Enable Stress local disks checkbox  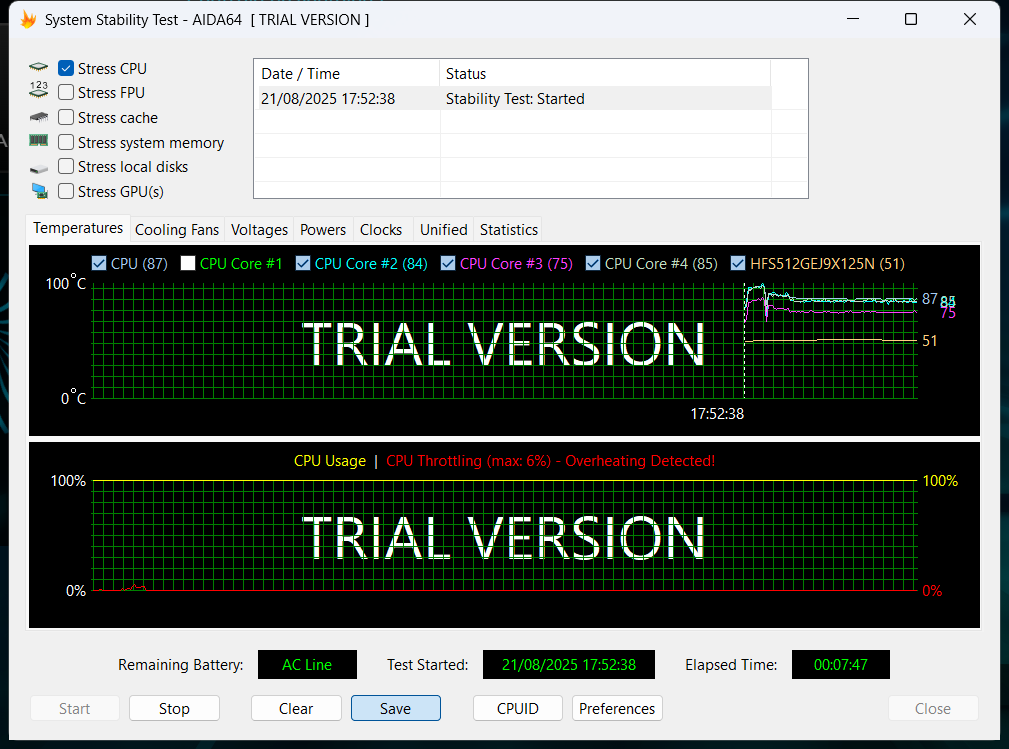point(66,166)
